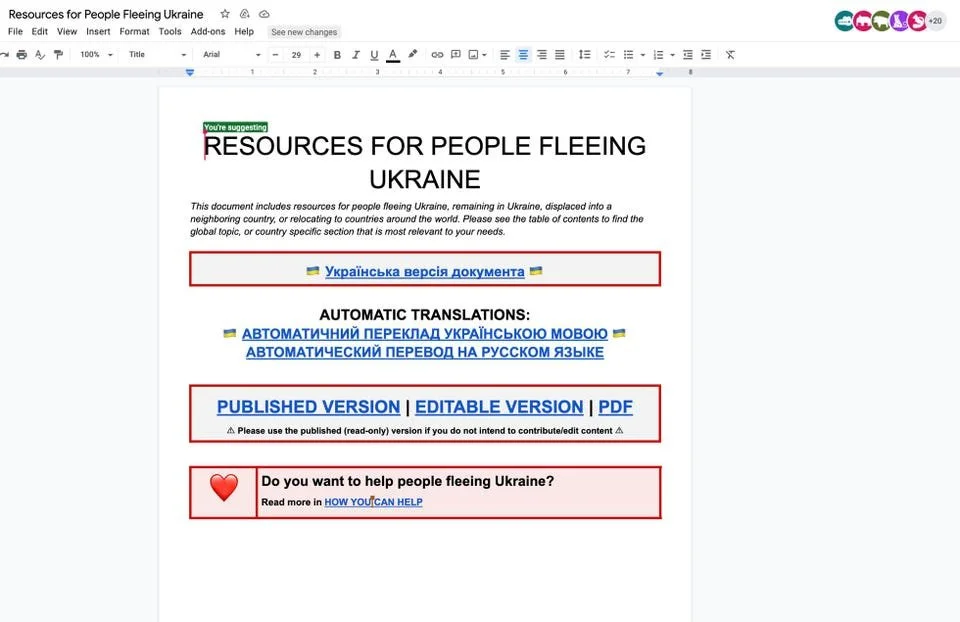
Task: Add a comment using the toolbar icon
Action: 456,54
